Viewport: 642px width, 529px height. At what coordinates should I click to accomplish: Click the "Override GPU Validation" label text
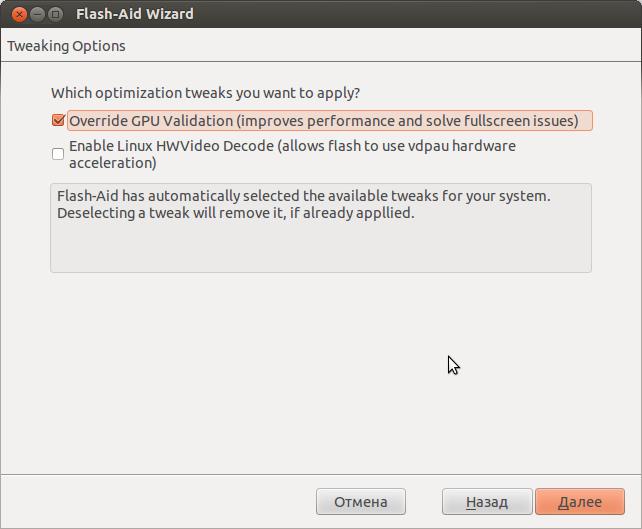151,121
